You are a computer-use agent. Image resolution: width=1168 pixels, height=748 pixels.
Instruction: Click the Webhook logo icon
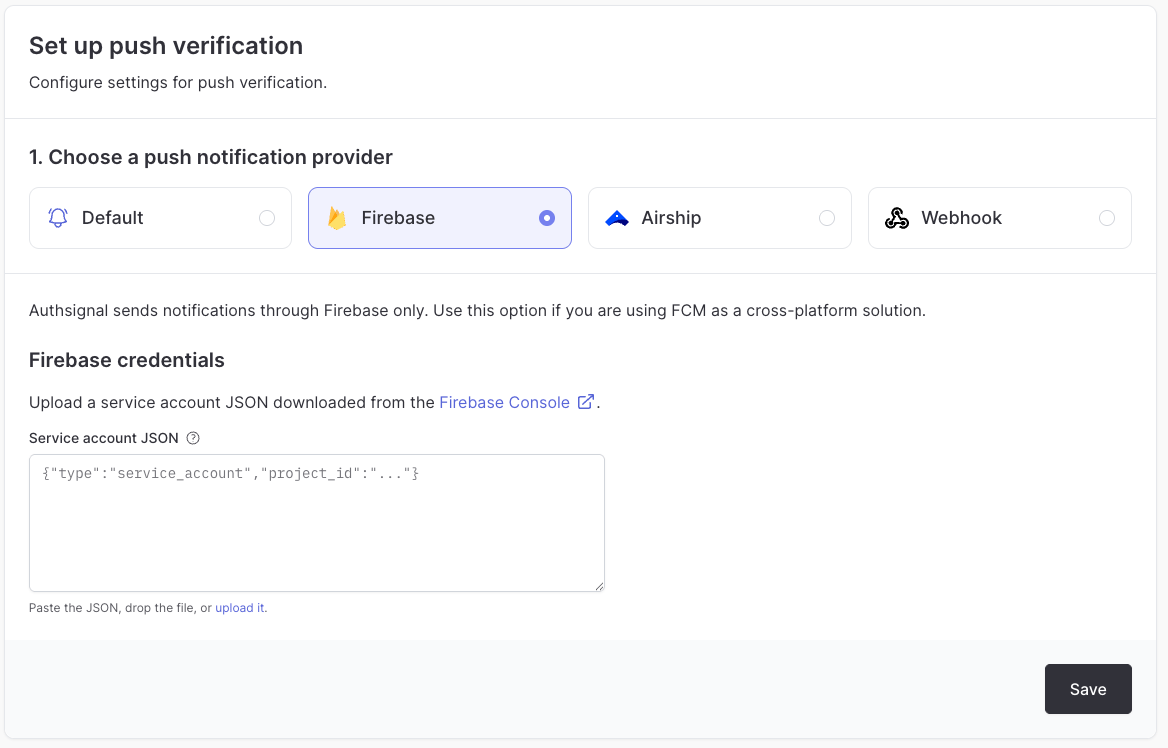click(897, 218)
